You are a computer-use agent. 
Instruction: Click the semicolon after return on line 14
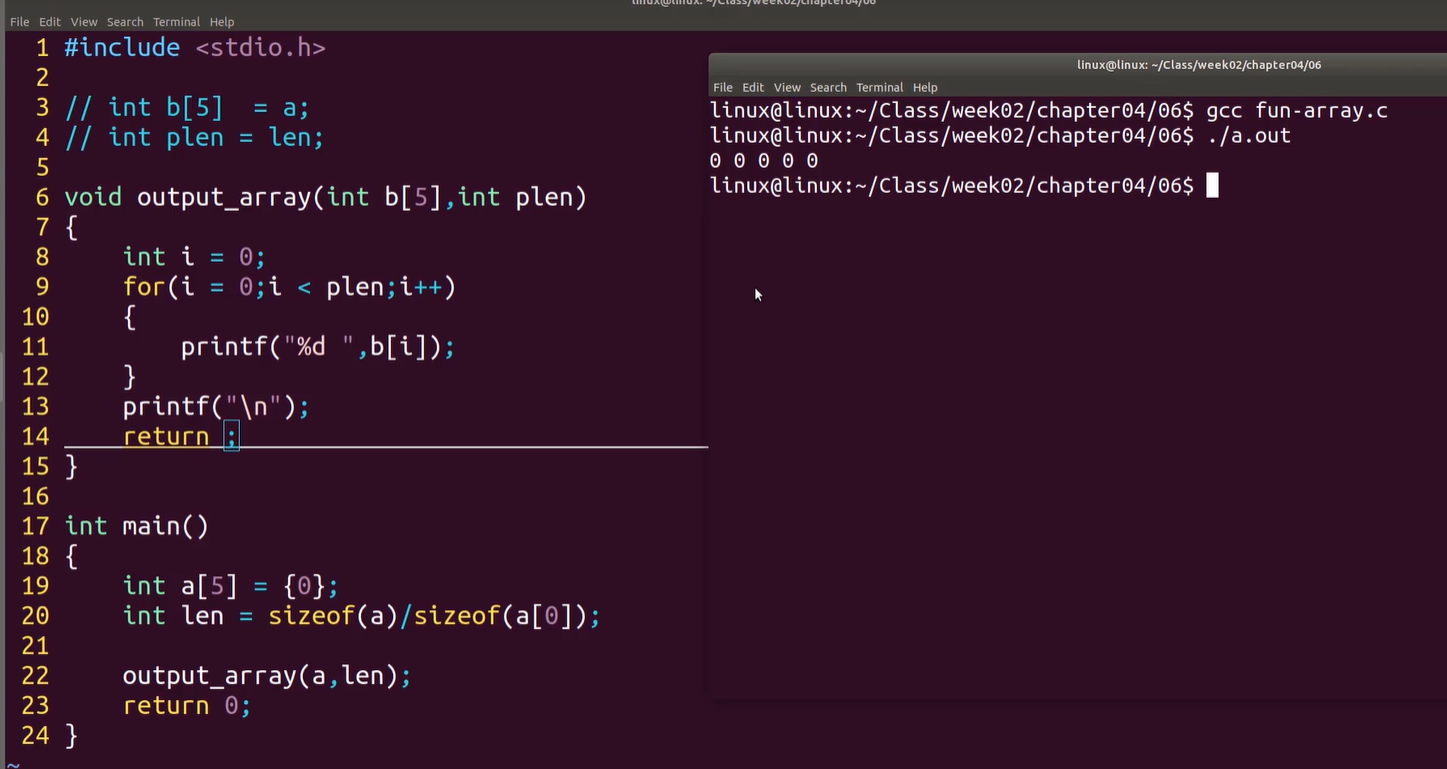(x=231, y=437)
